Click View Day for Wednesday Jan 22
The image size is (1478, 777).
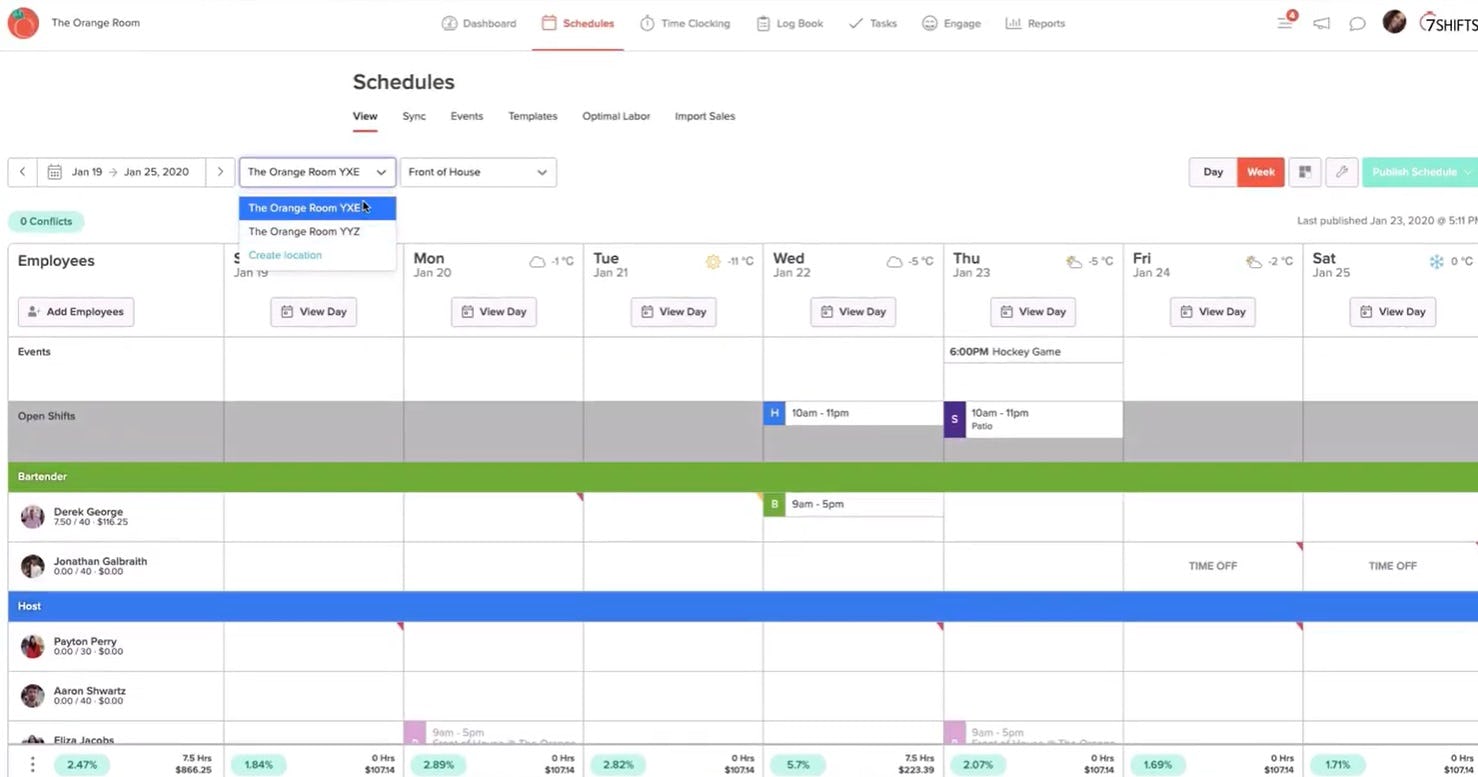(x=853, y=312)
